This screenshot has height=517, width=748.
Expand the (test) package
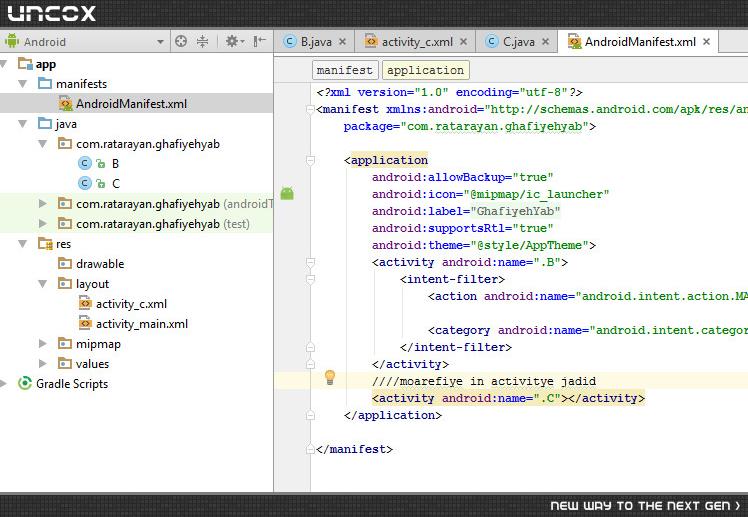tap(42, 224)
